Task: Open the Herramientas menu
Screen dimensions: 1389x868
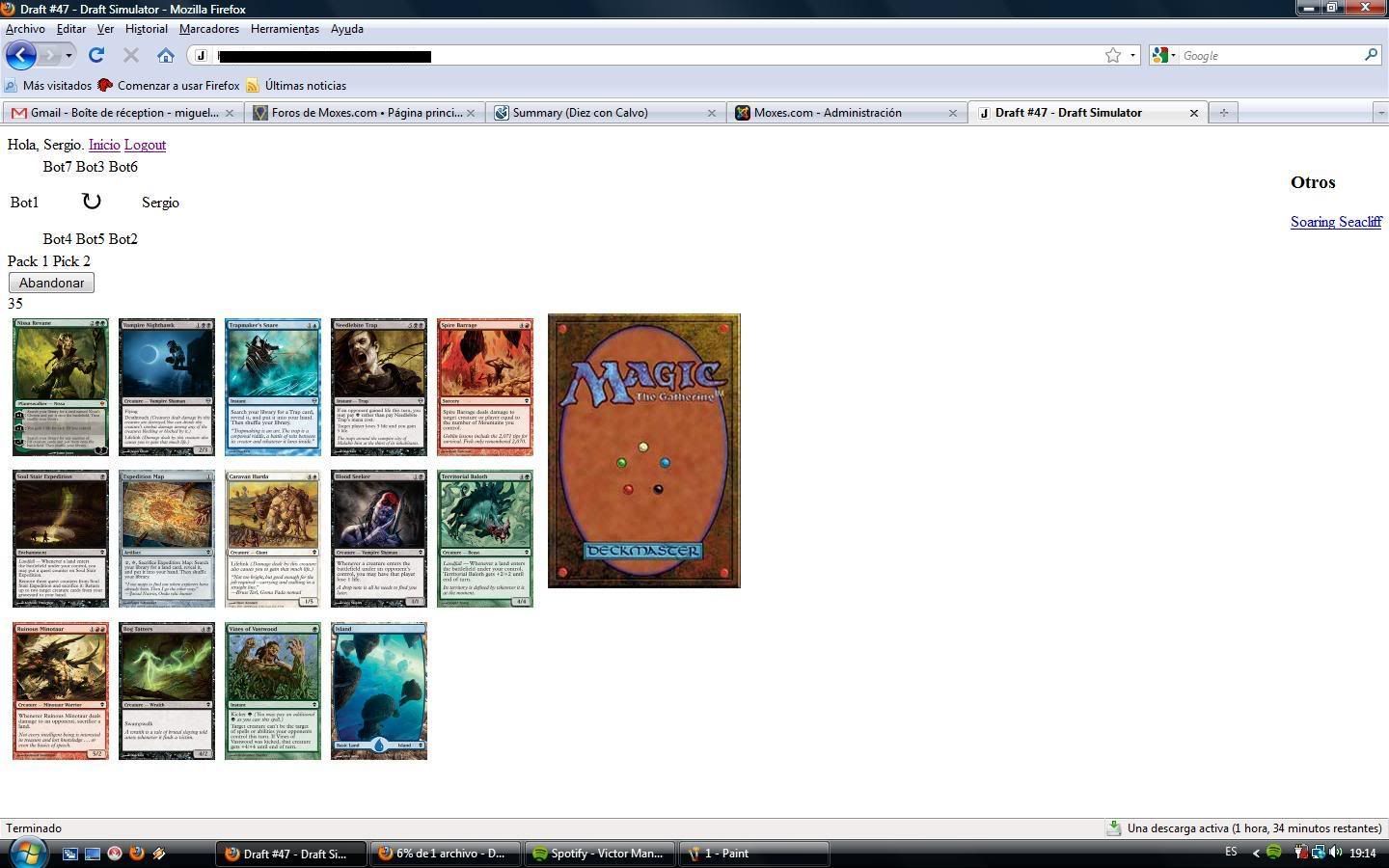Action: [285, 29]
